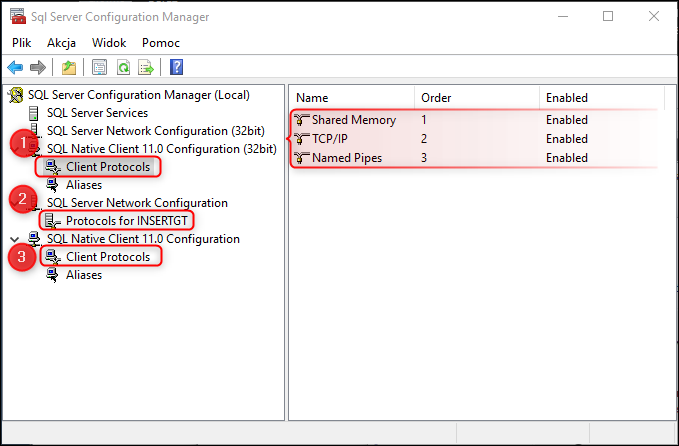The height and width of the screenshot is (446, 679).
Task: Click the Export List toolbar icon
Action: [x=146, y=68]
